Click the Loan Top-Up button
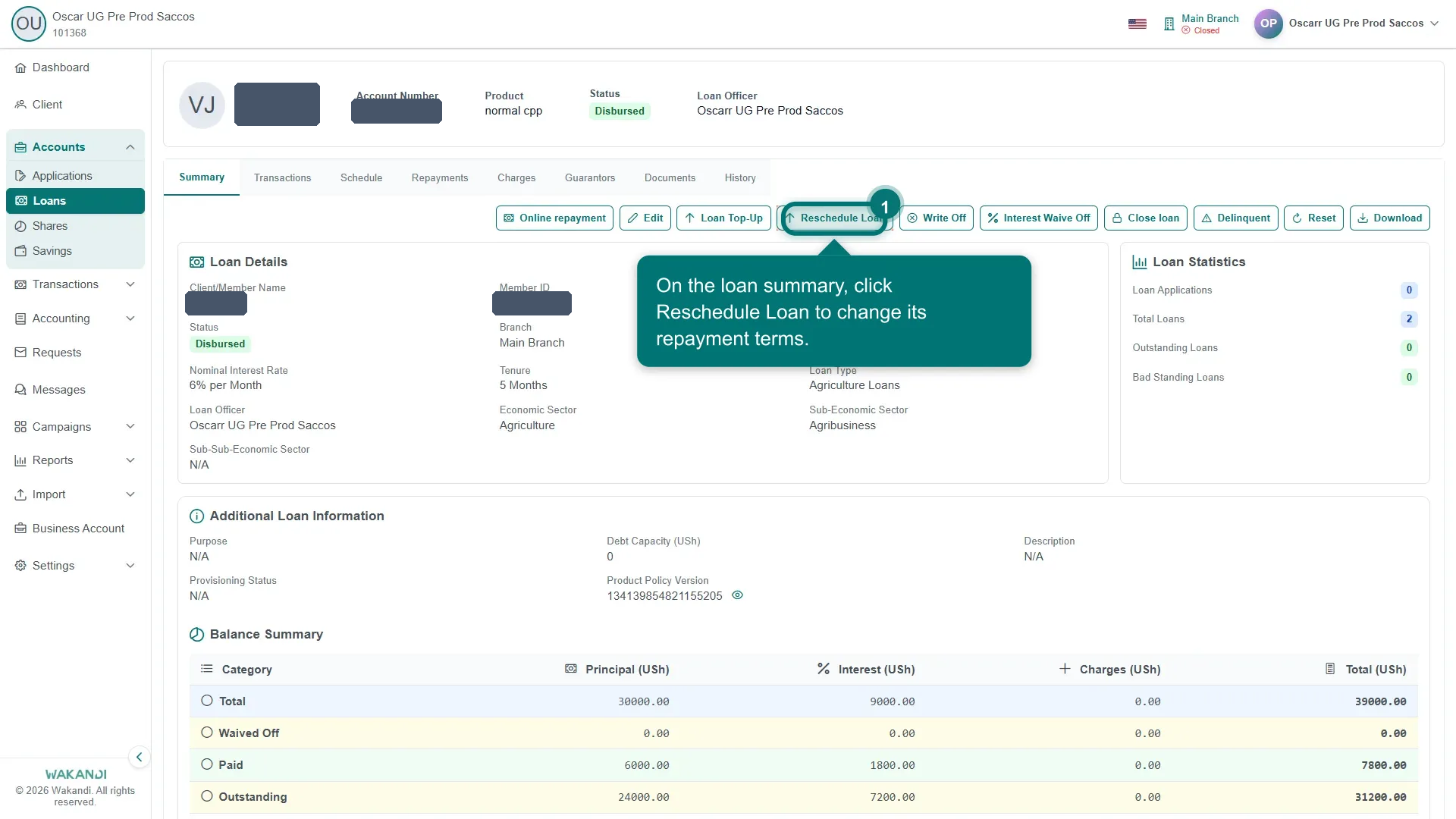 [x=723, y=218]
